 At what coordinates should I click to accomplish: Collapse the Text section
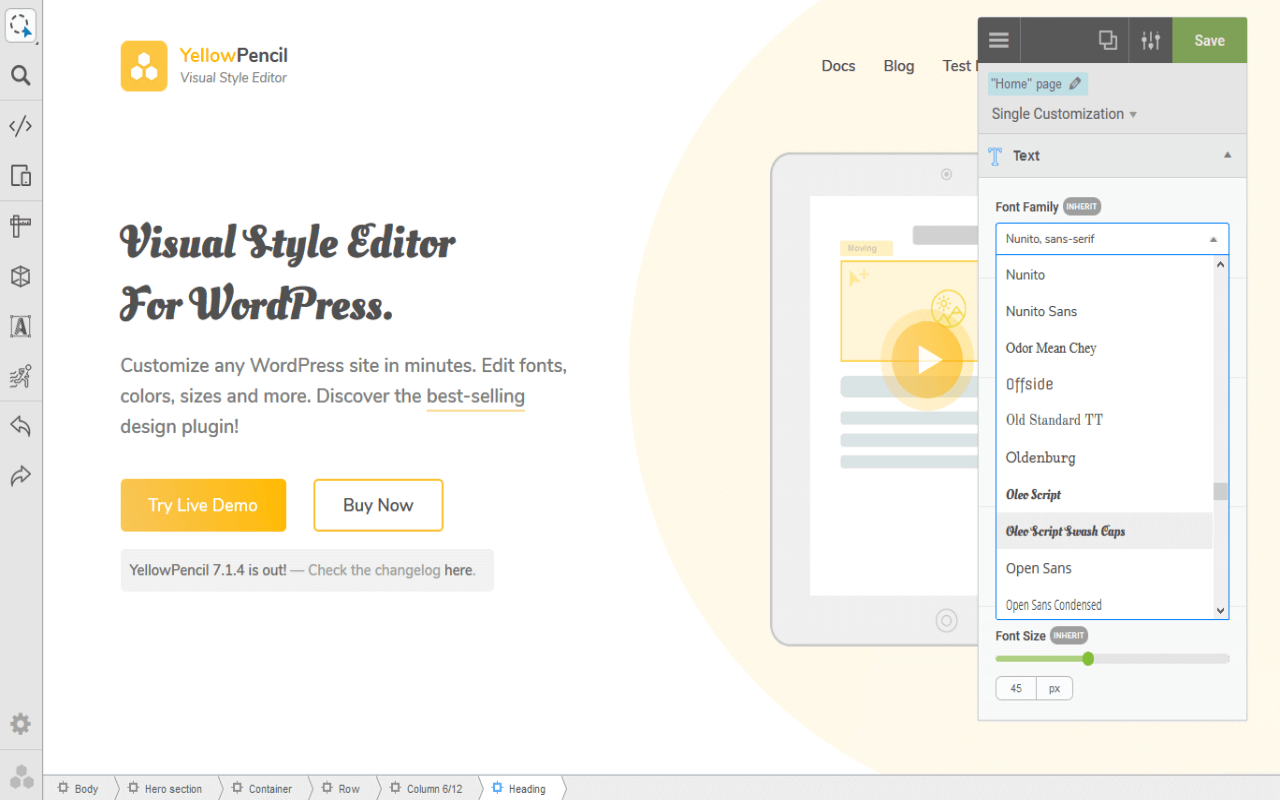tap(1226, 155)
